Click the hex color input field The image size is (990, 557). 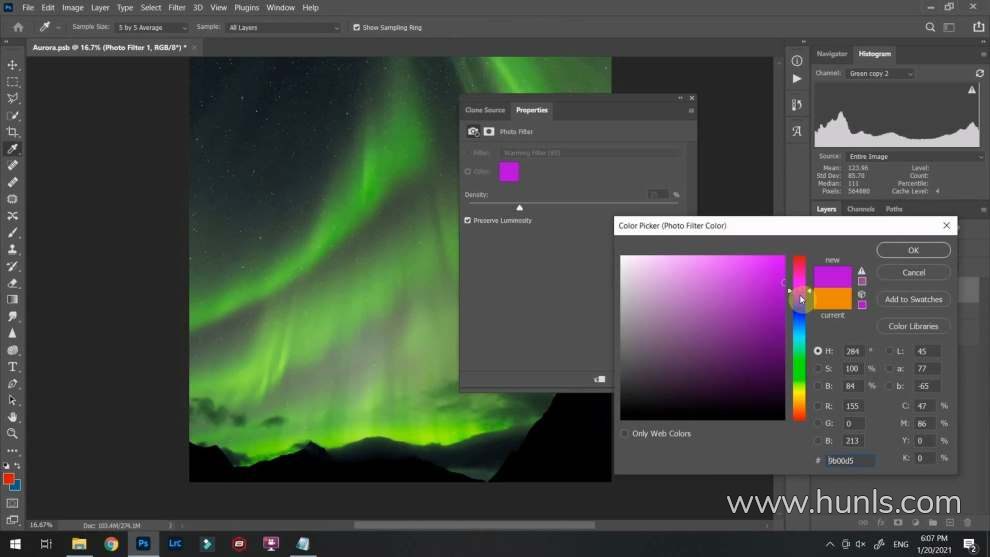click(x=850, y=461)
